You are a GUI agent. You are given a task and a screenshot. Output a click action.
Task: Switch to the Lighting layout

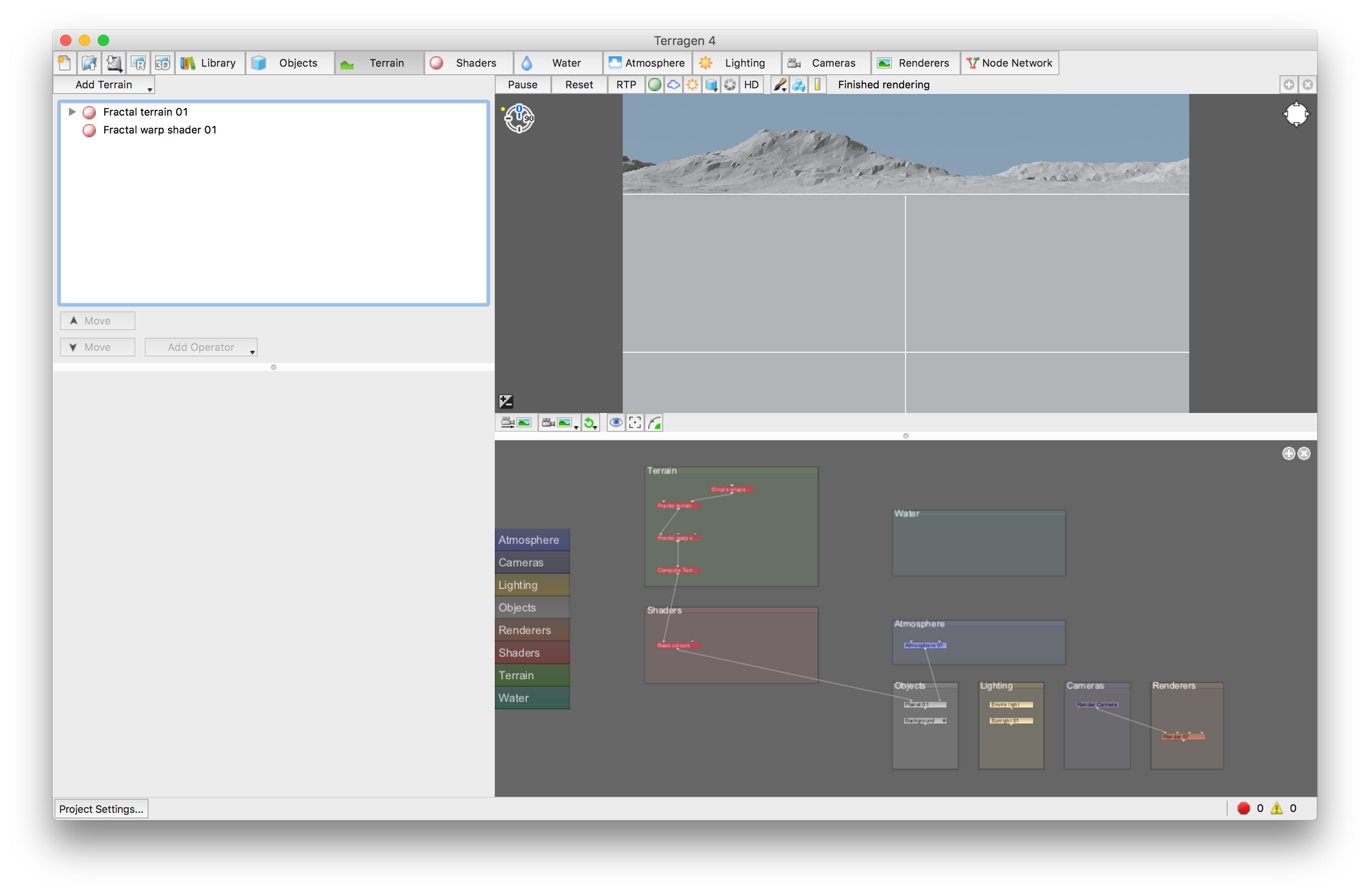(x=737, y=63)
